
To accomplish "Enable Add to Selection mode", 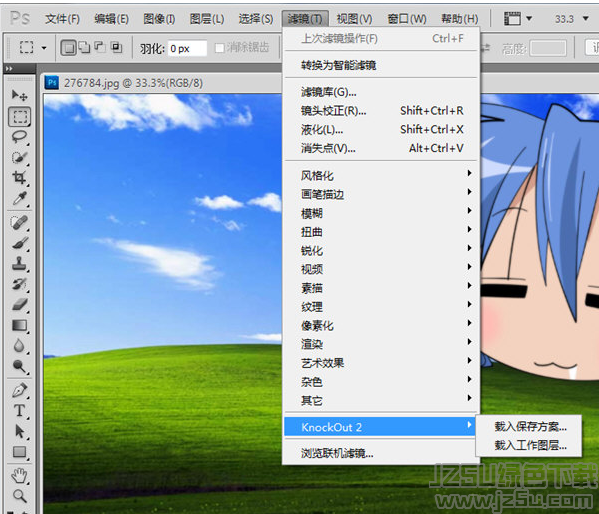I will pyautogui.click(x=84, y=47).
